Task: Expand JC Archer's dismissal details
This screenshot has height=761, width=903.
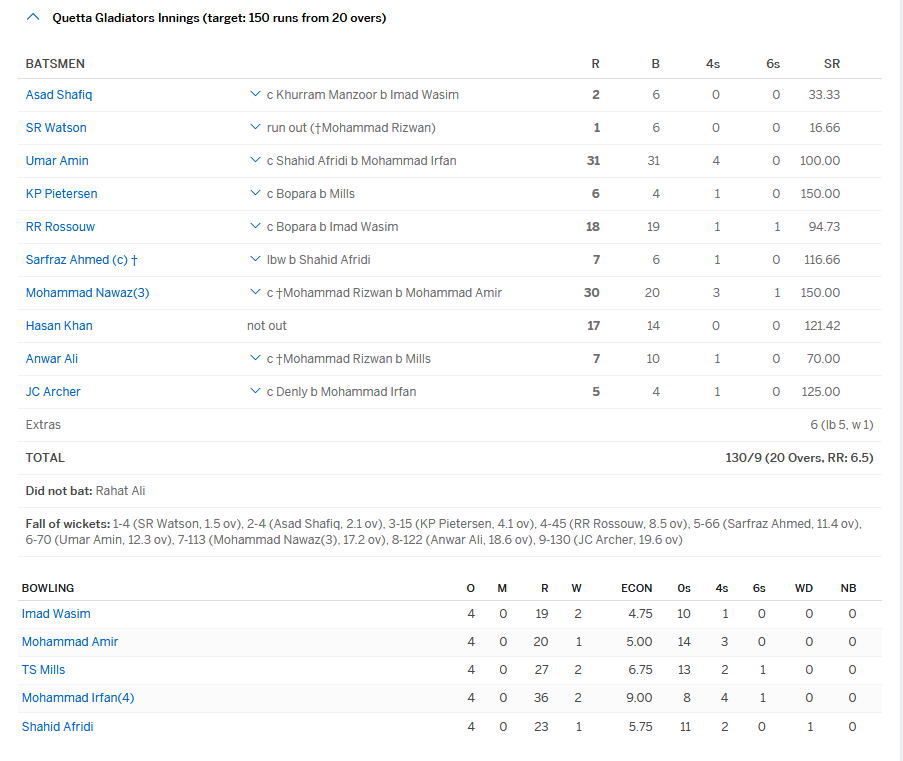Action: pos(255,391)
